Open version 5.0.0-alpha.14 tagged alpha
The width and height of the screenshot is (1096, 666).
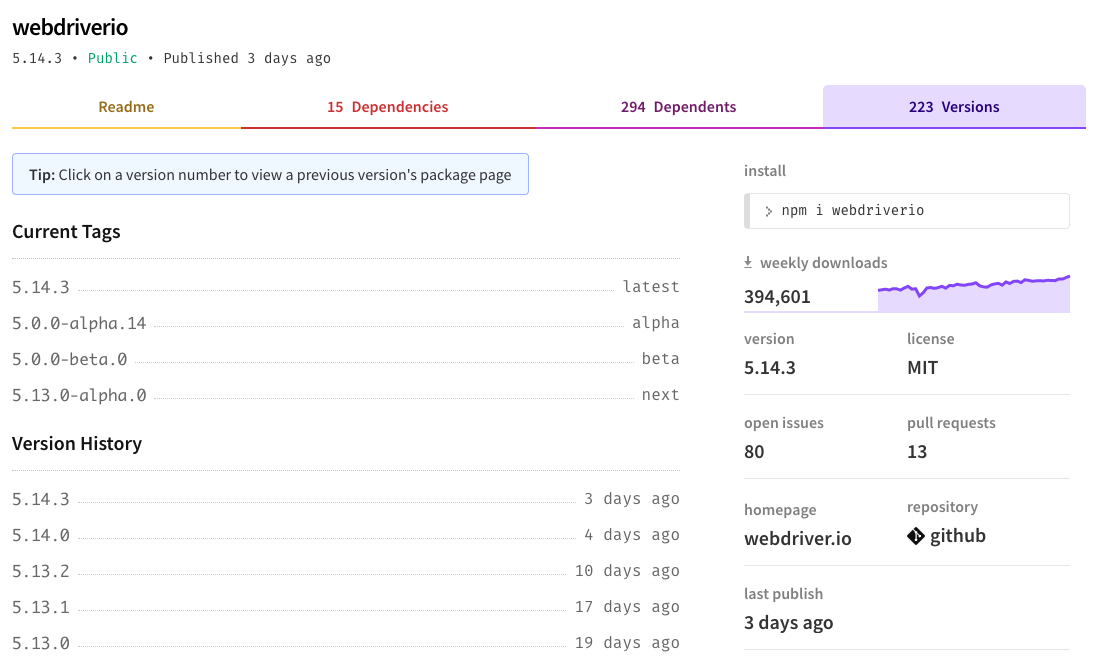[79, 323]
